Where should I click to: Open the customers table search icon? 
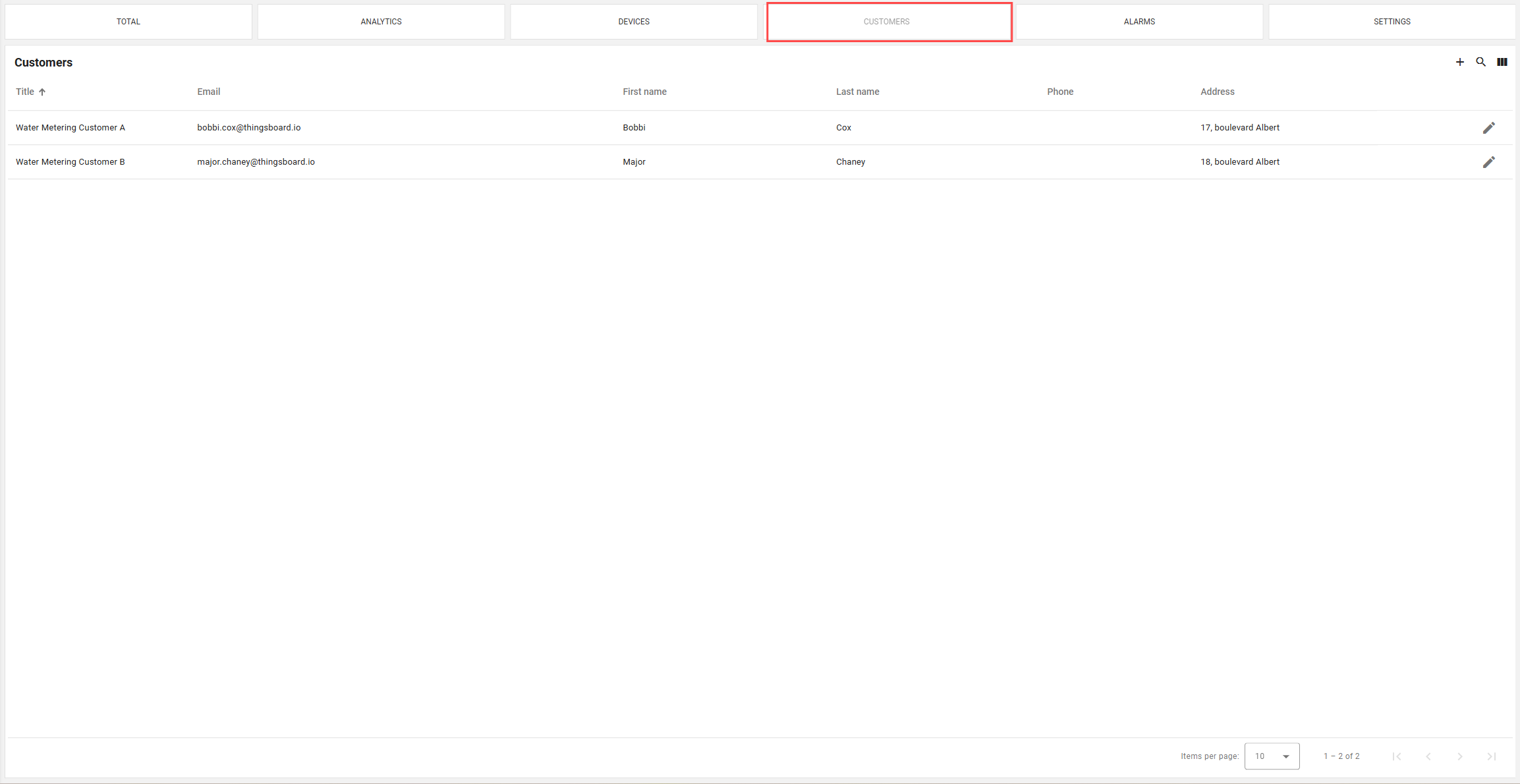pos(1480,62)
